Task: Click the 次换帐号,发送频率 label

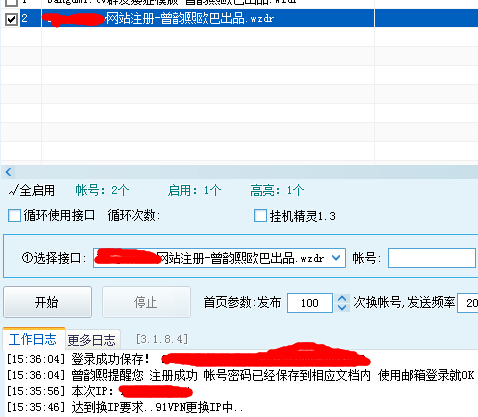Action: click(404, 303)
